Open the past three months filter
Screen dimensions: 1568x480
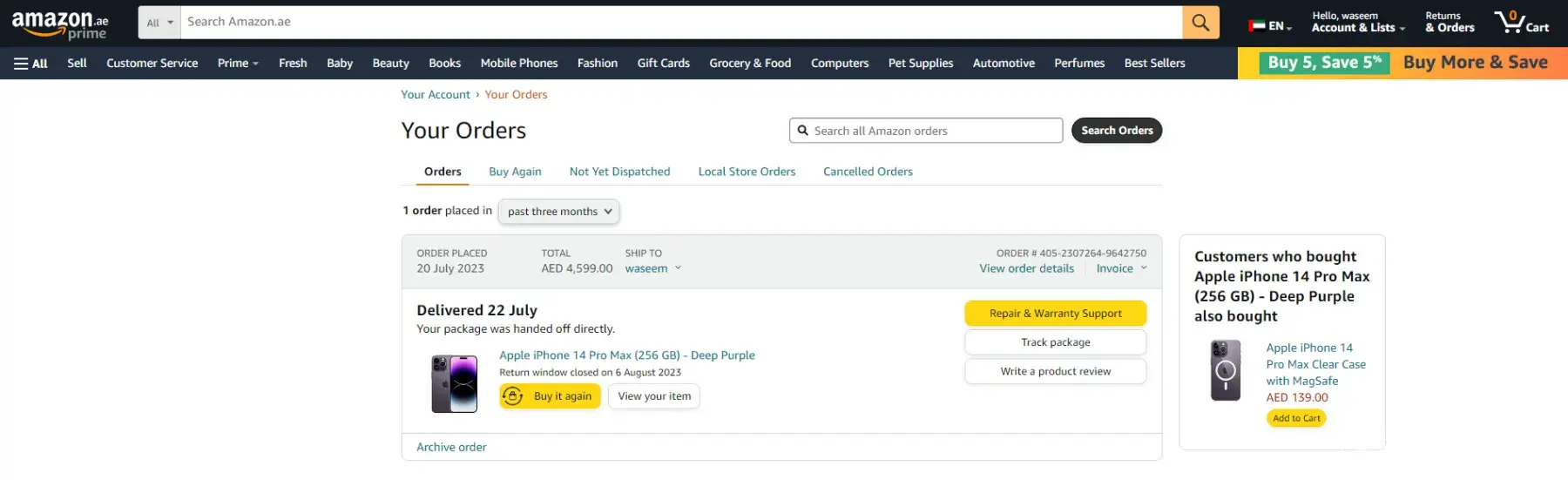pyautogui.click(x=558, y=212)
